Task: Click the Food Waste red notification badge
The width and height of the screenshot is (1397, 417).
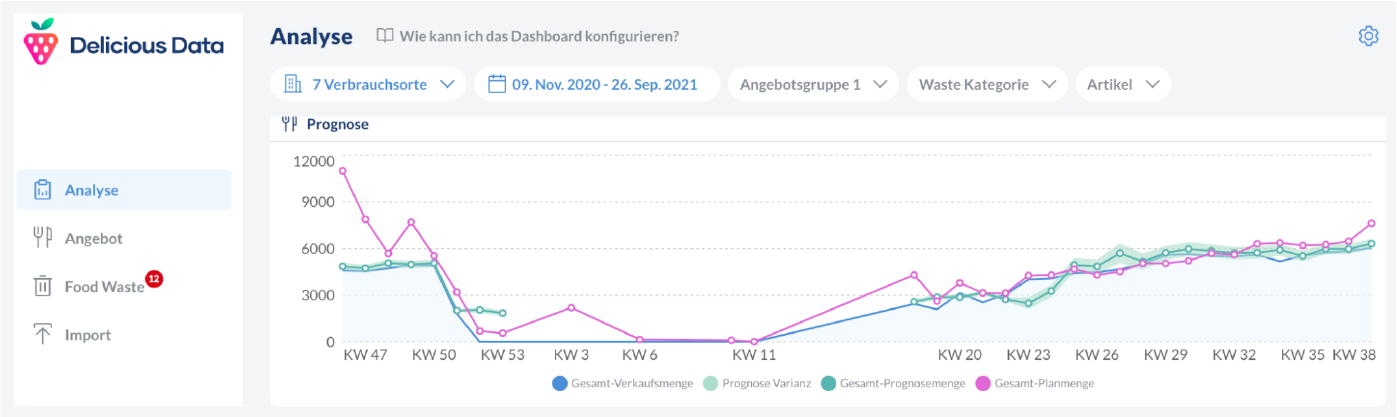Action: pos(154,278)
